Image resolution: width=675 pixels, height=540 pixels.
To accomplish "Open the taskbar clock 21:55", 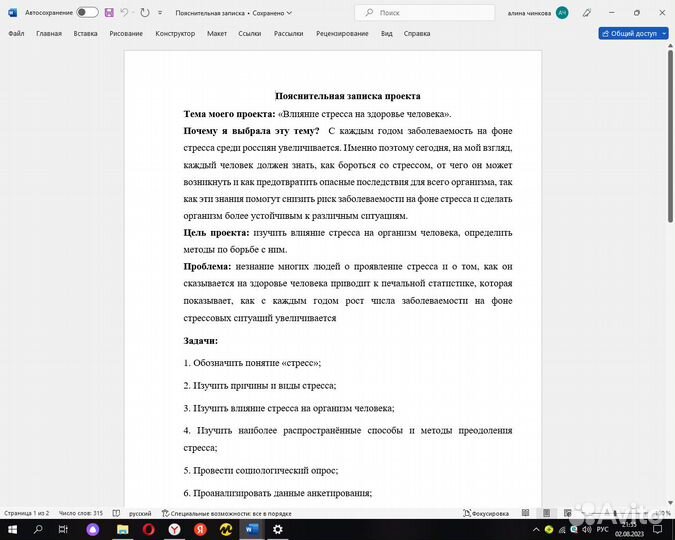I will tap(629, 529).
